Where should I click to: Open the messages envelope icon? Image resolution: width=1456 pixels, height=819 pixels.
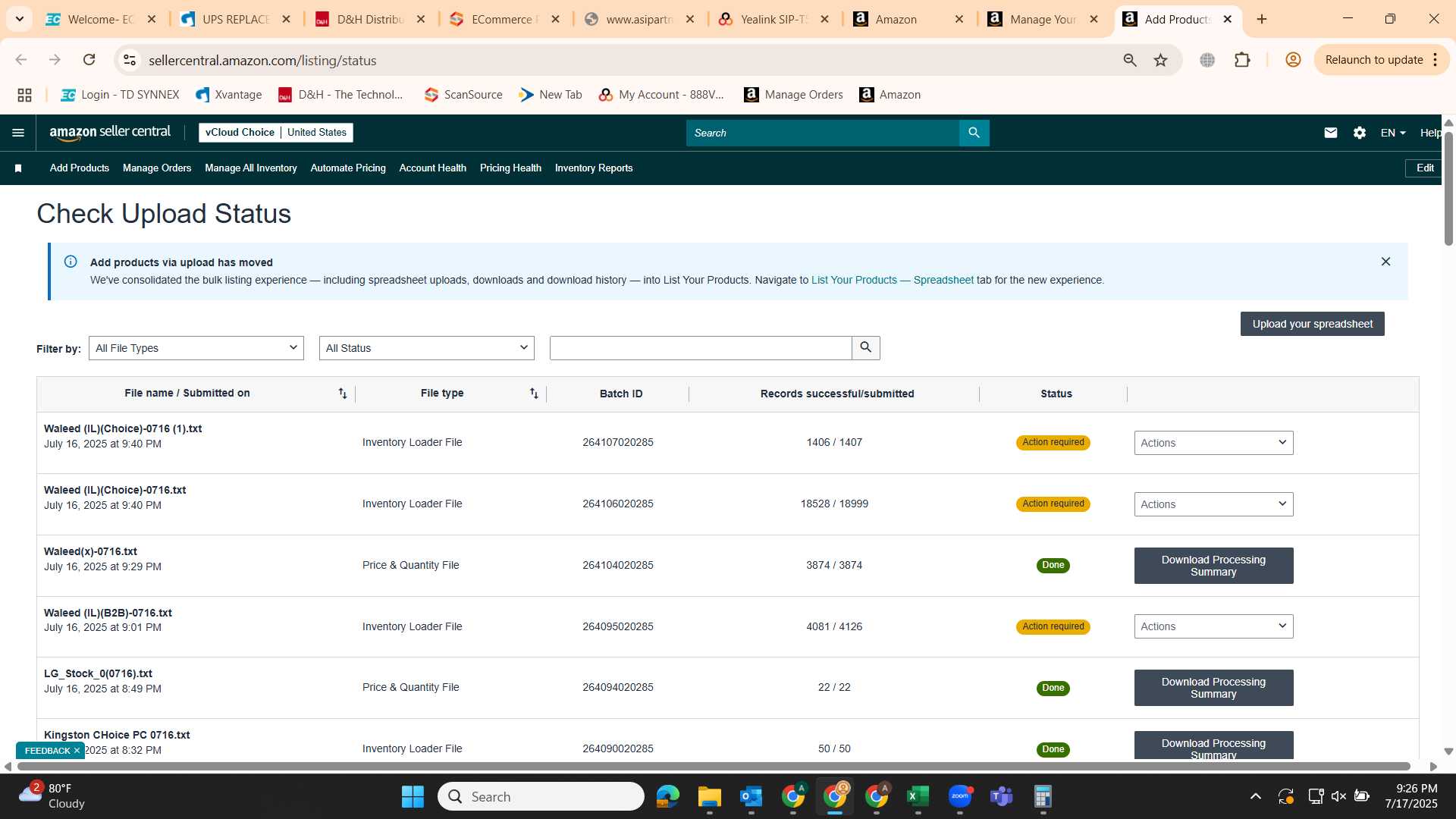click(1330, 133)
